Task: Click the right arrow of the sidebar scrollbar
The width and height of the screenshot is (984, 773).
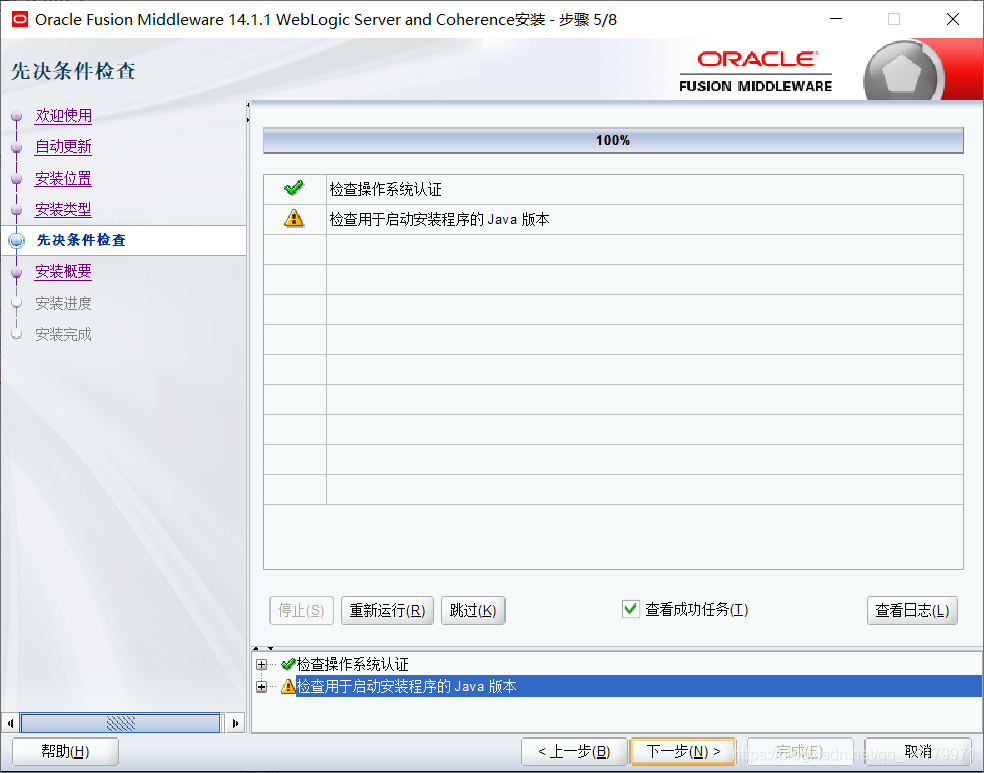Action: [235, 723]
